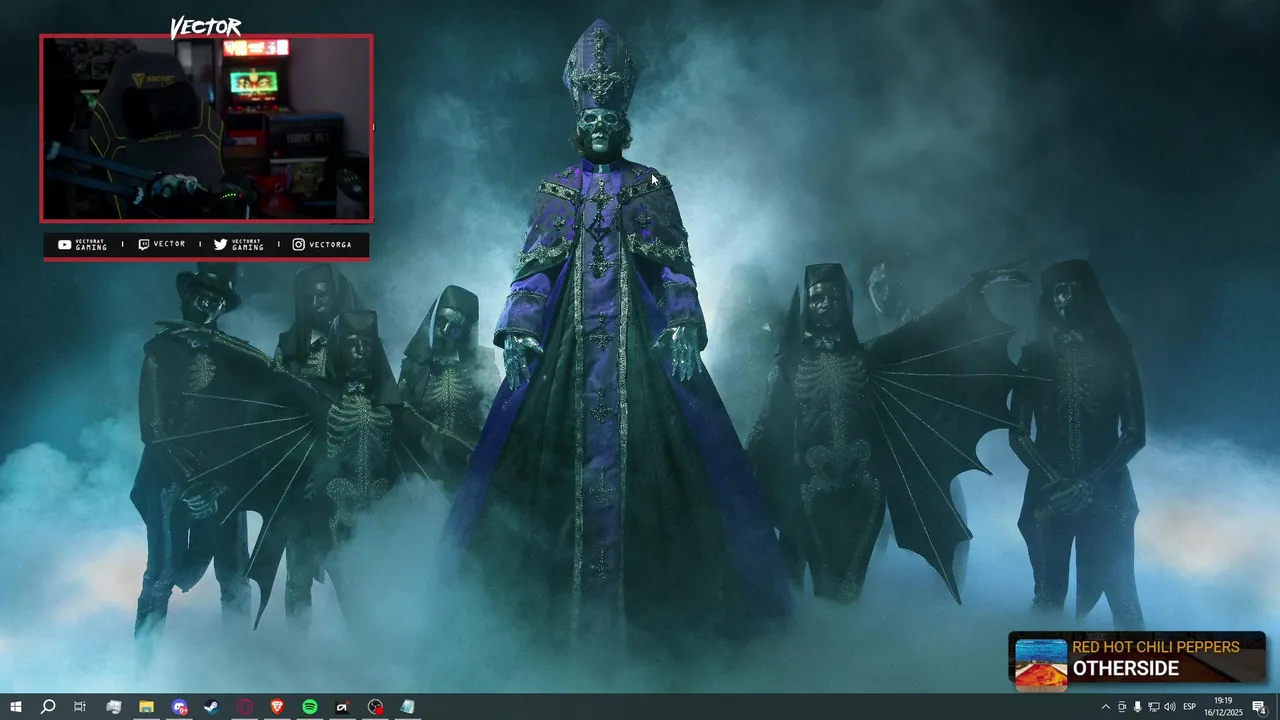Open taskbar Search magnifier
This screenshot has height=720, width=1280.
[x=47, y=707]
